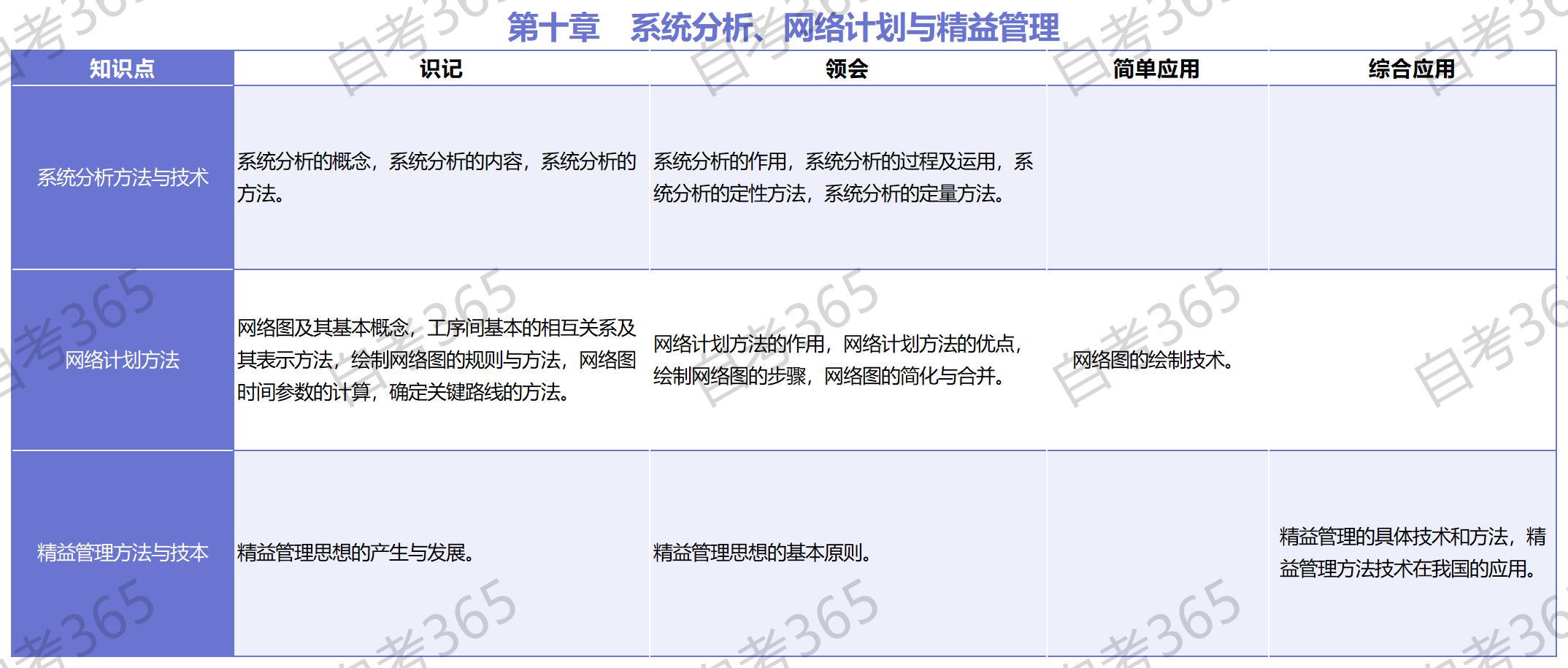Viewport: 1568px width, 668px height.
Task: Select the 精益管理思想的产生与发展 cell
Action: tap(357, 553)
